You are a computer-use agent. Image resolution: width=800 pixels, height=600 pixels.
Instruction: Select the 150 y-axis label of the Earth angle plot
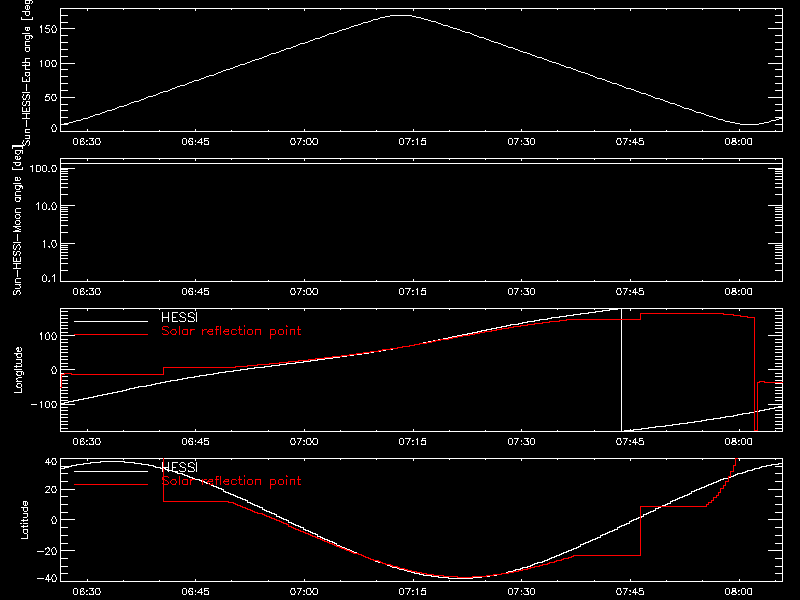click(x=48, y=29)
